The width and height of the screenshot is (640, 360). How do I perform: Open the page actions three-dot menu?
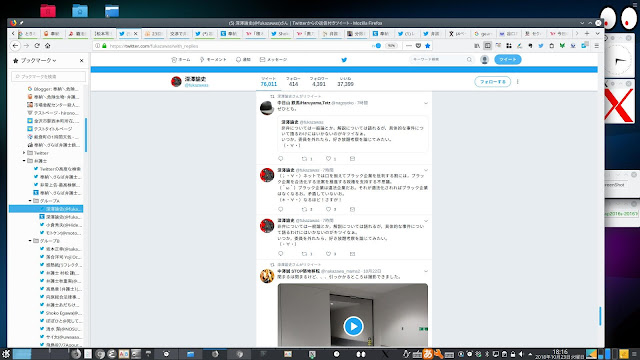409,46
